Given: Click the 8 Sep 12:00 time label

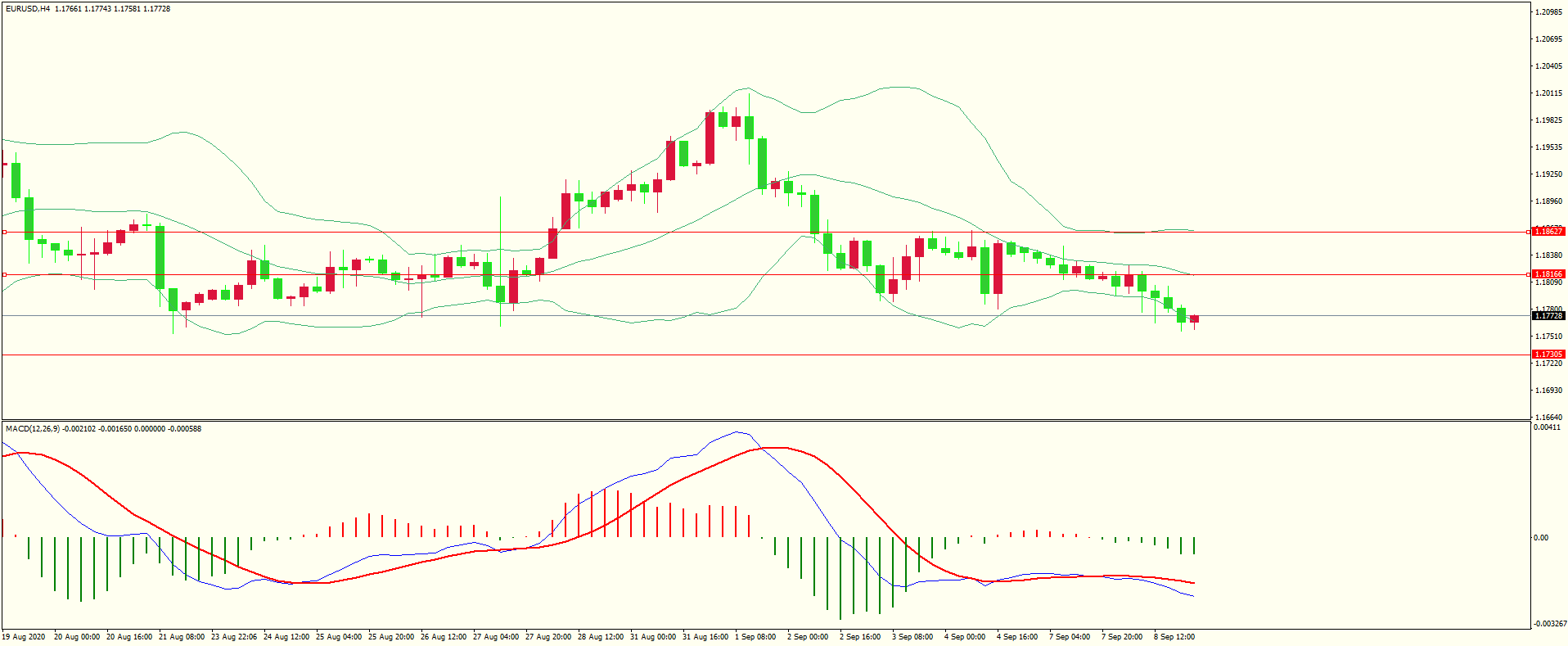Looking at the screenshot, I should [1174, 637].
